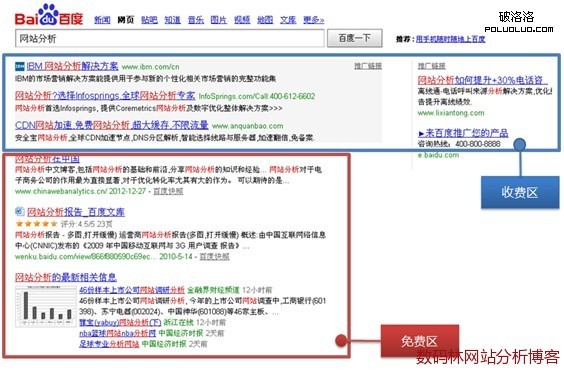Open 百度快照 for chinawebanalytics result

coord(168,191)
